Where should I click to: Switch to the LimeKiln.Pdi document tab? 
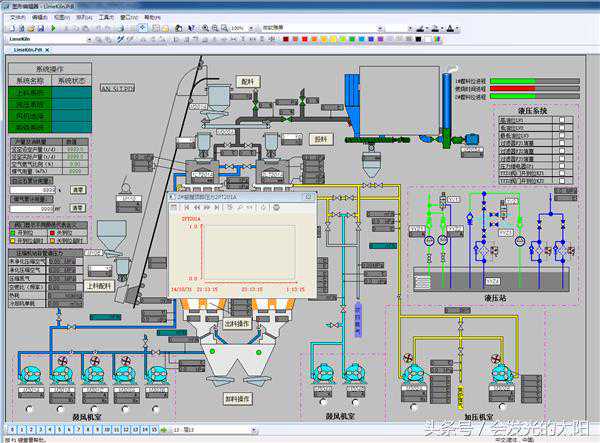pyautogui.click(x=28, y=49)
